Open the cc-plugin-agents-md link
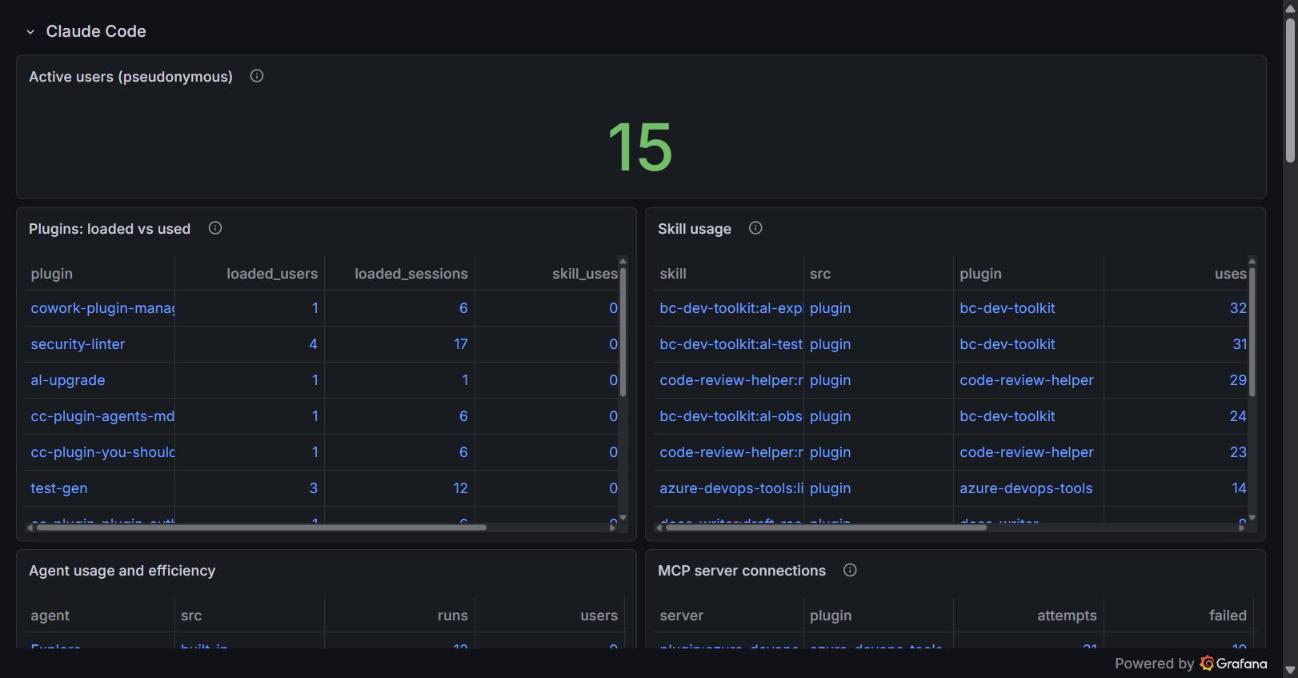This screenshot has width=1298, height=678. click(102, 416)
